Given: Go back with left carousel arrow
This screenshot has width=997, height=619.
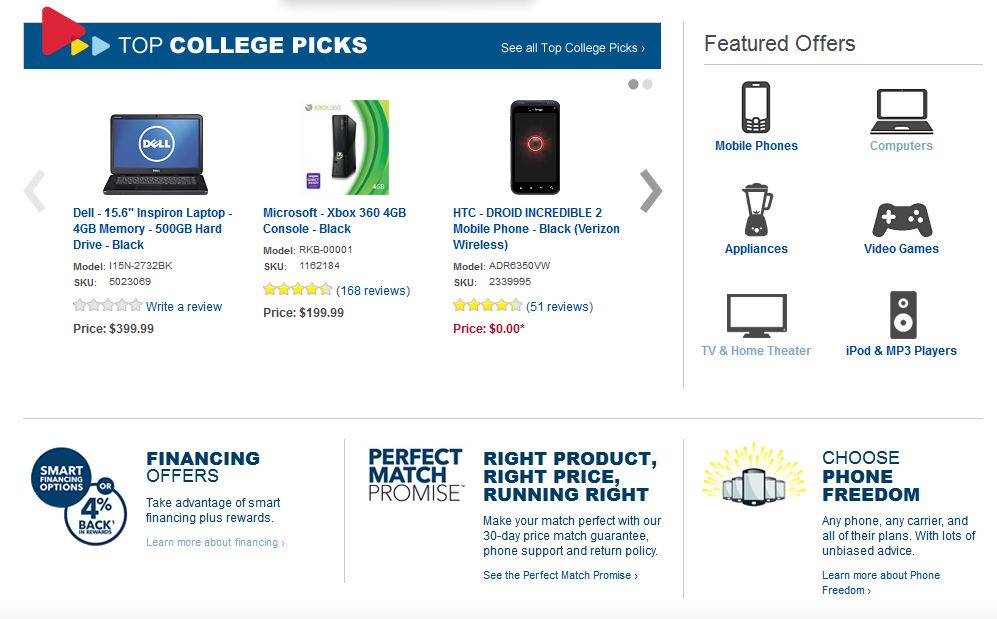Looking at the screenshot, I should tap(35, 191).
